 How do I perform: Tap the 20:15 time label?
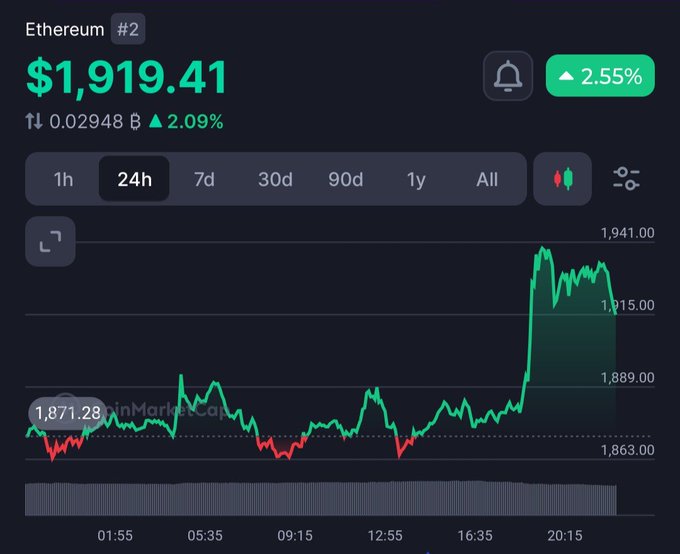[x=565, y=536]
